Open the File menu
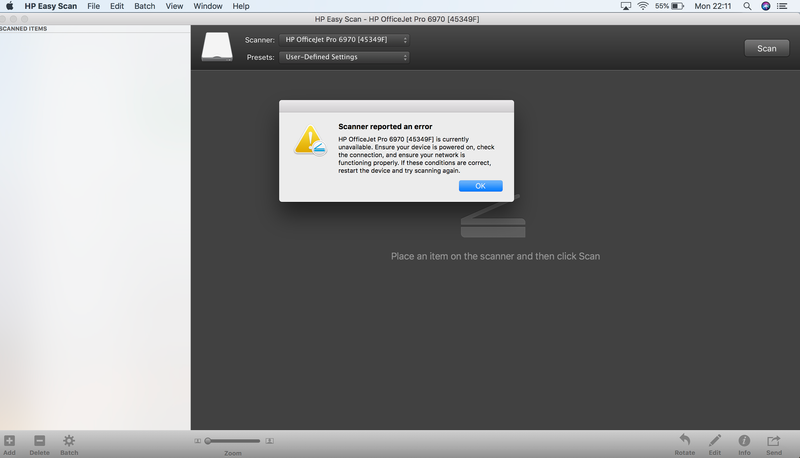Viewport: 800px width, 458px height. tap(93, 6)
